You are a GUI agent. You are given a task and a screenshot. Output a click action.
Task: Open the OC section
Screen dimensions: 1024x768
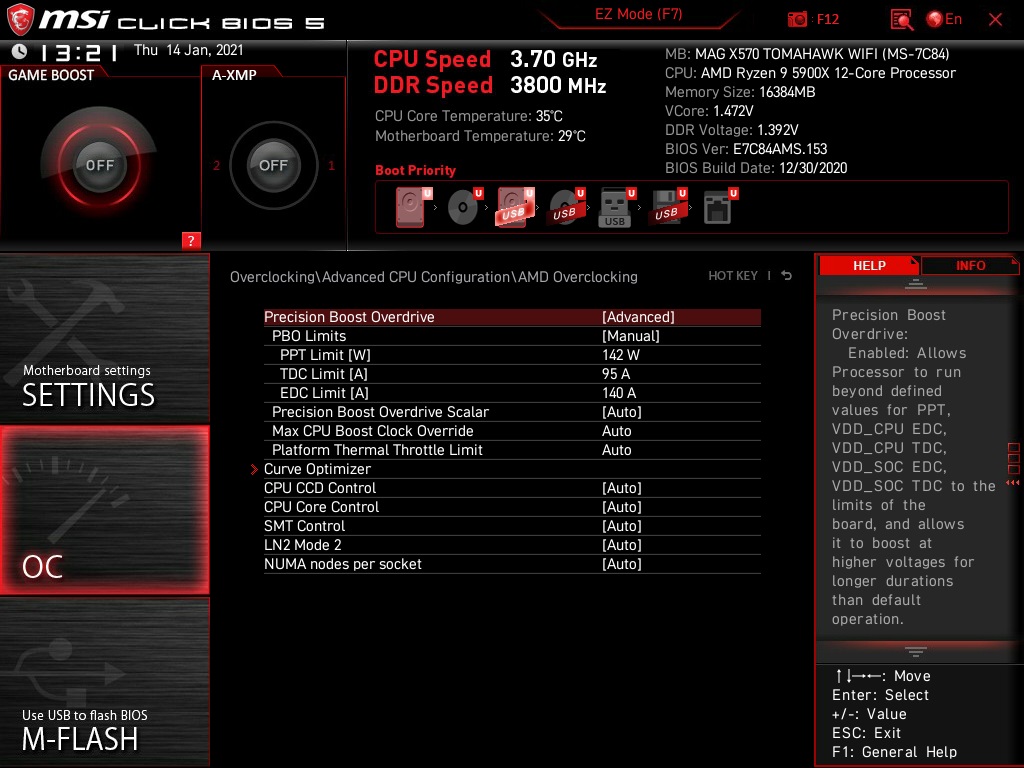pos(104,510)
